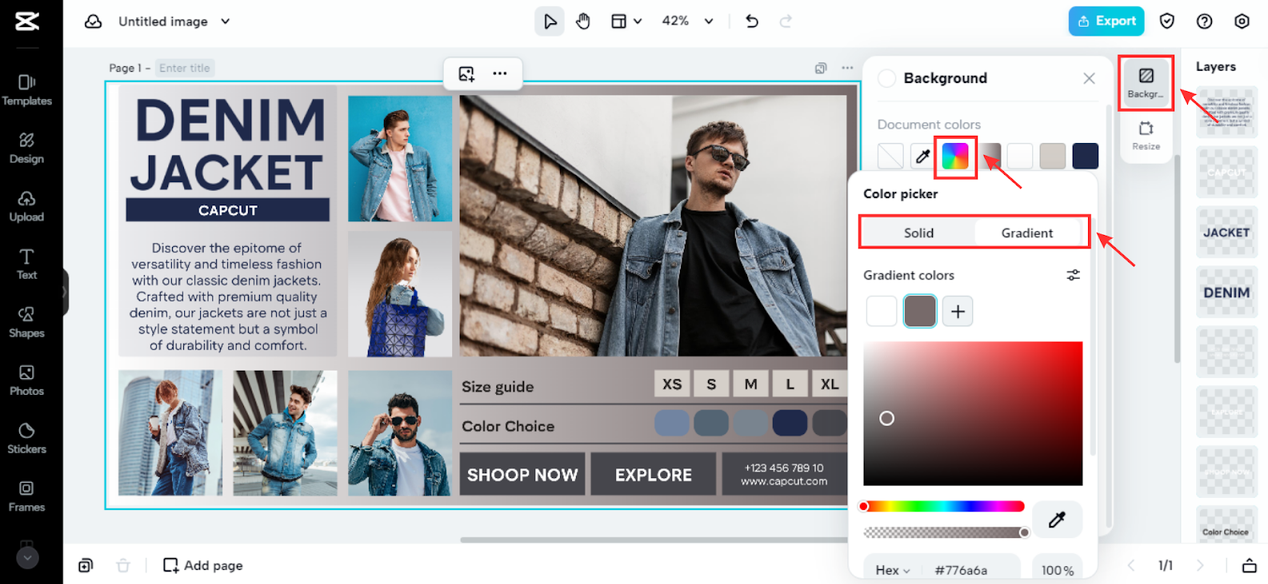Click the opacity transparency slider
Viewport: 1268px width, 584px height.
point(946,533)
